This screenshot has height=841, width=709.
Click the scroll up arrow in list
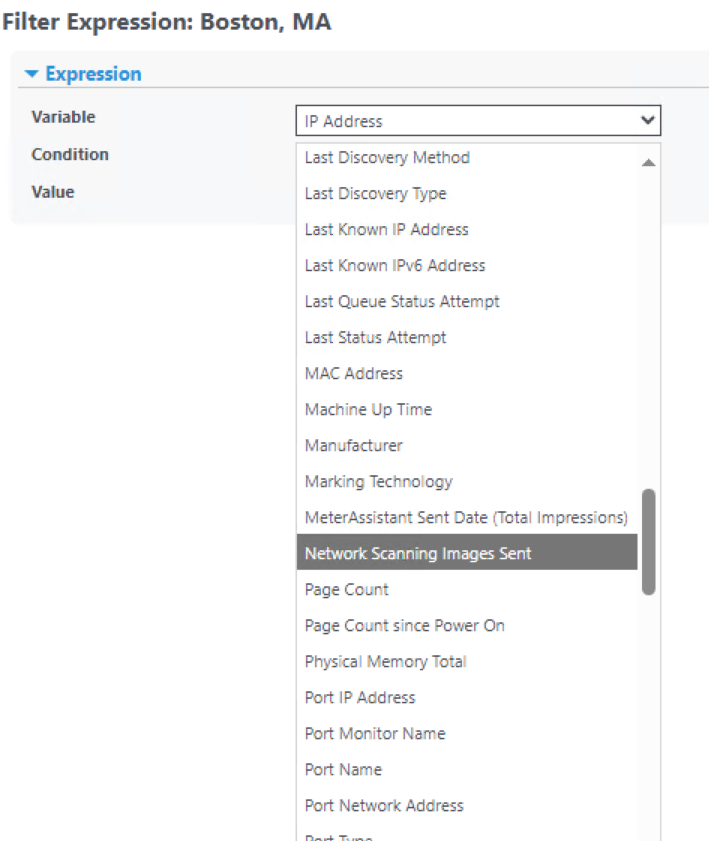[x=648, y=162]
